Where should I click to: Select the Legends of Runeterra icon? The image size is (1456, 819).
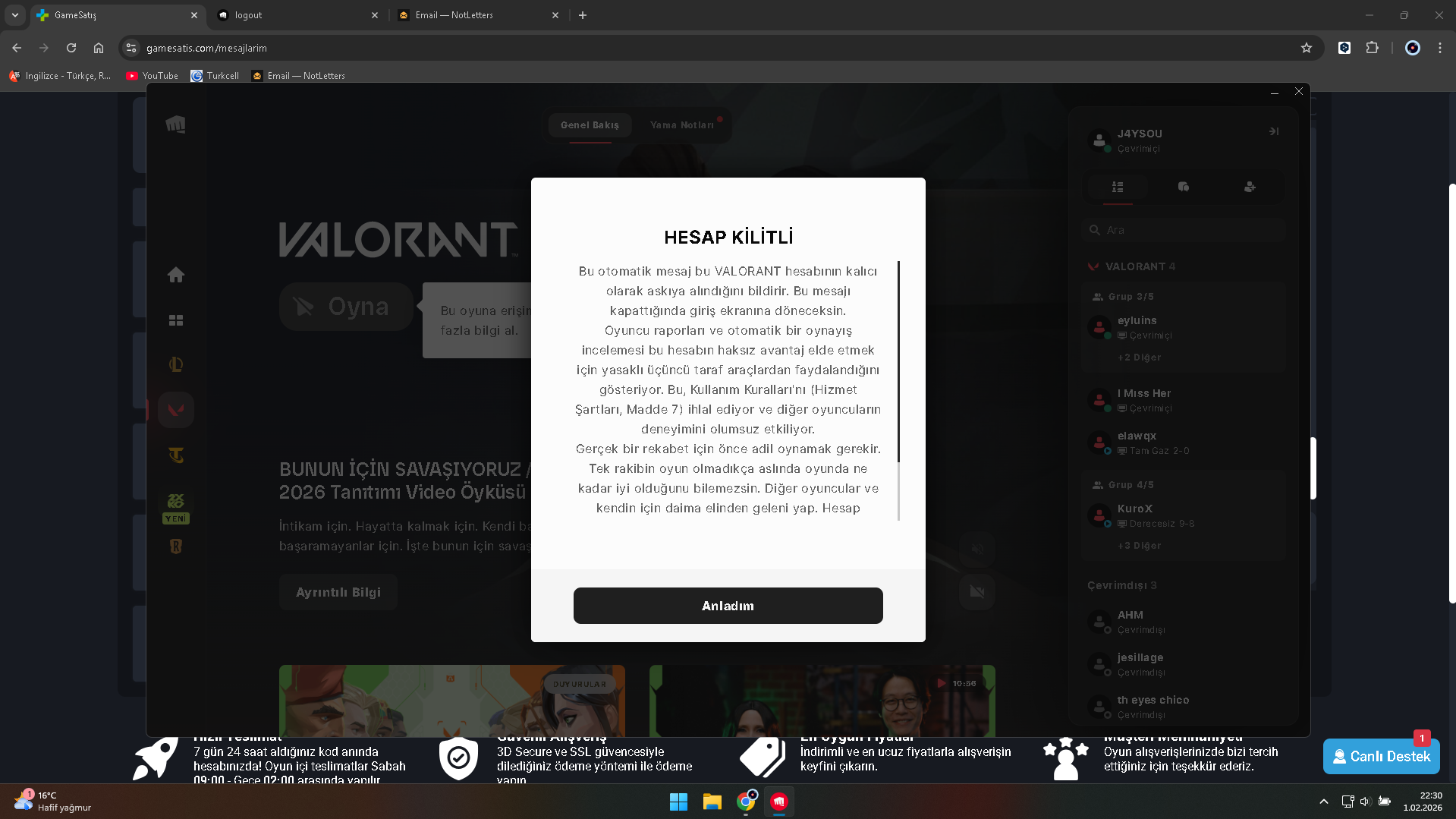tap(176, 547)
